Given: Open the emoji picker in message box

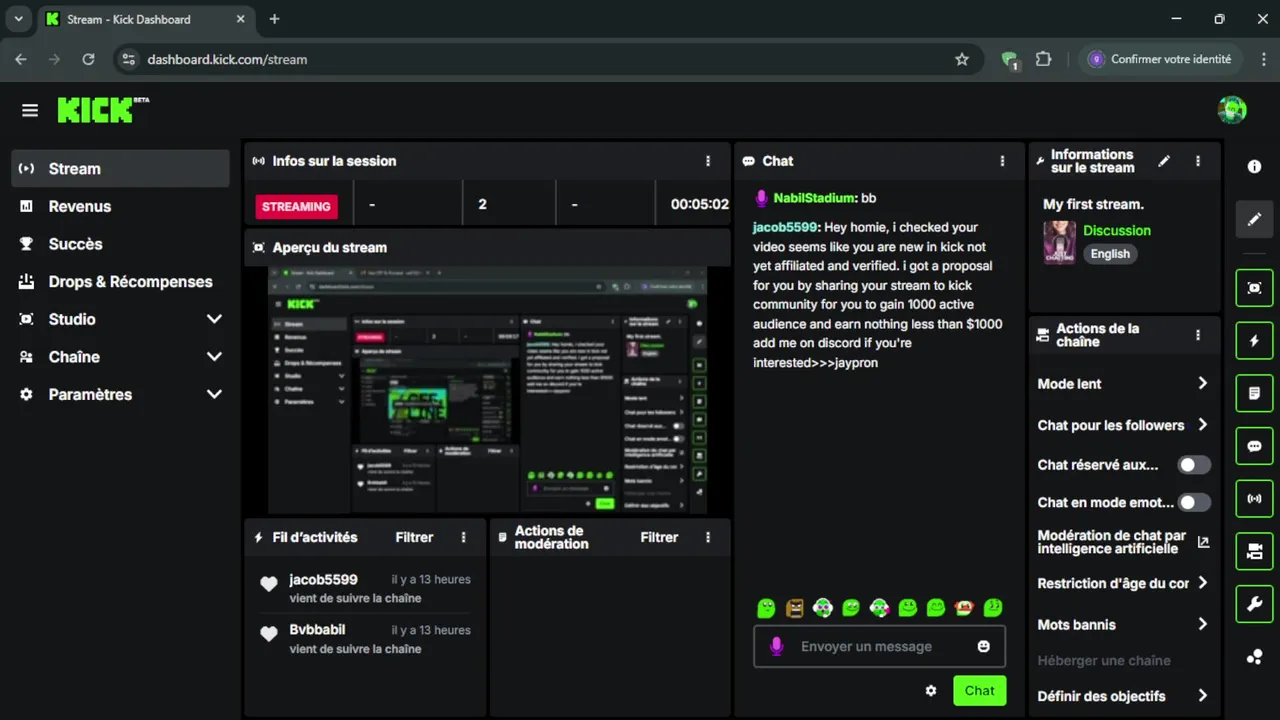Looking at the screenshot, I should click(983, 646).
